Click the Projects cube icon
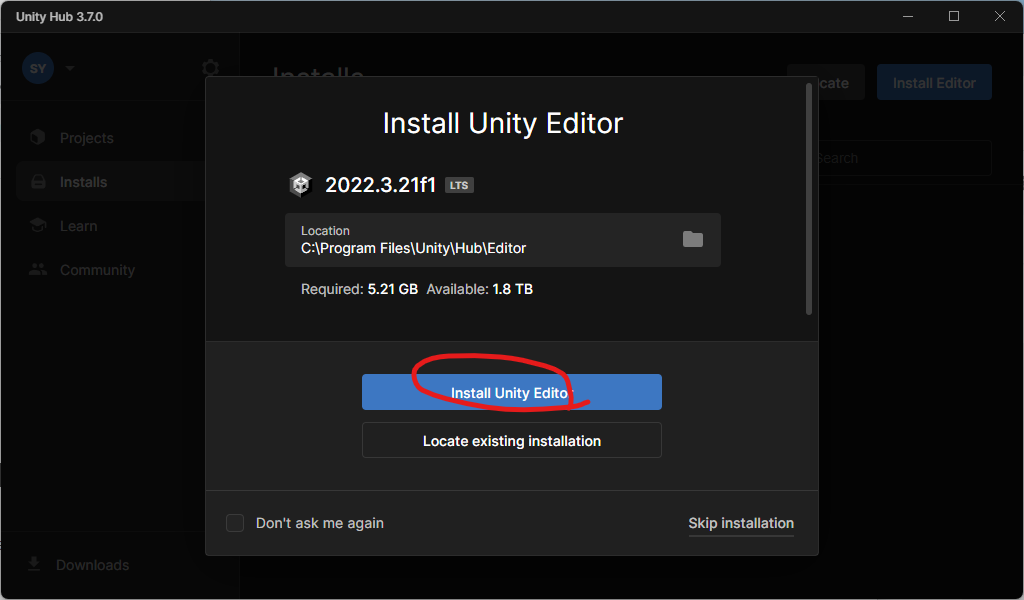Screen dimensions: 1024x600 click(38, 136)
